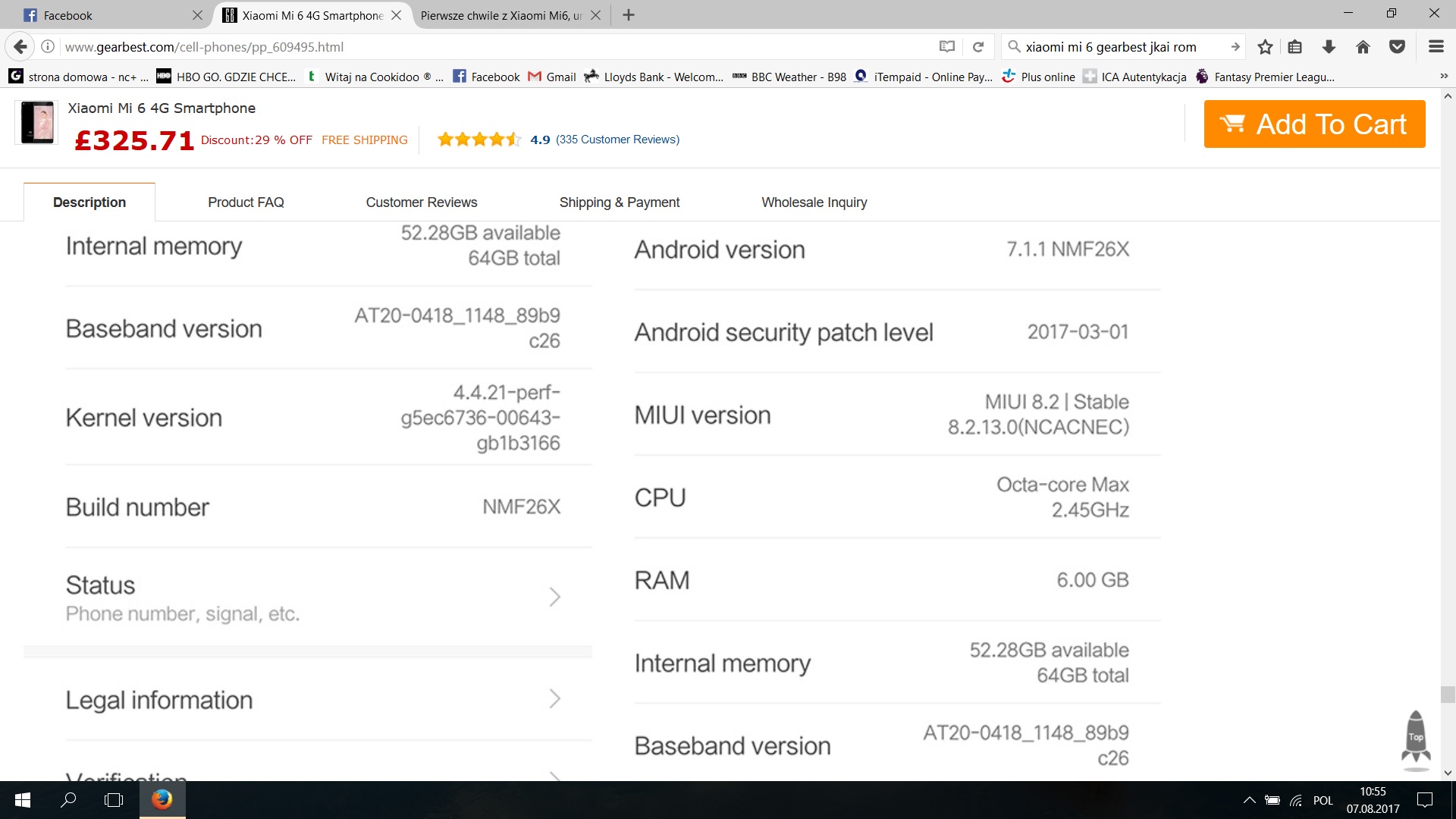
Task: Show more bookmarks overflow chevron
Action: 1444,77
